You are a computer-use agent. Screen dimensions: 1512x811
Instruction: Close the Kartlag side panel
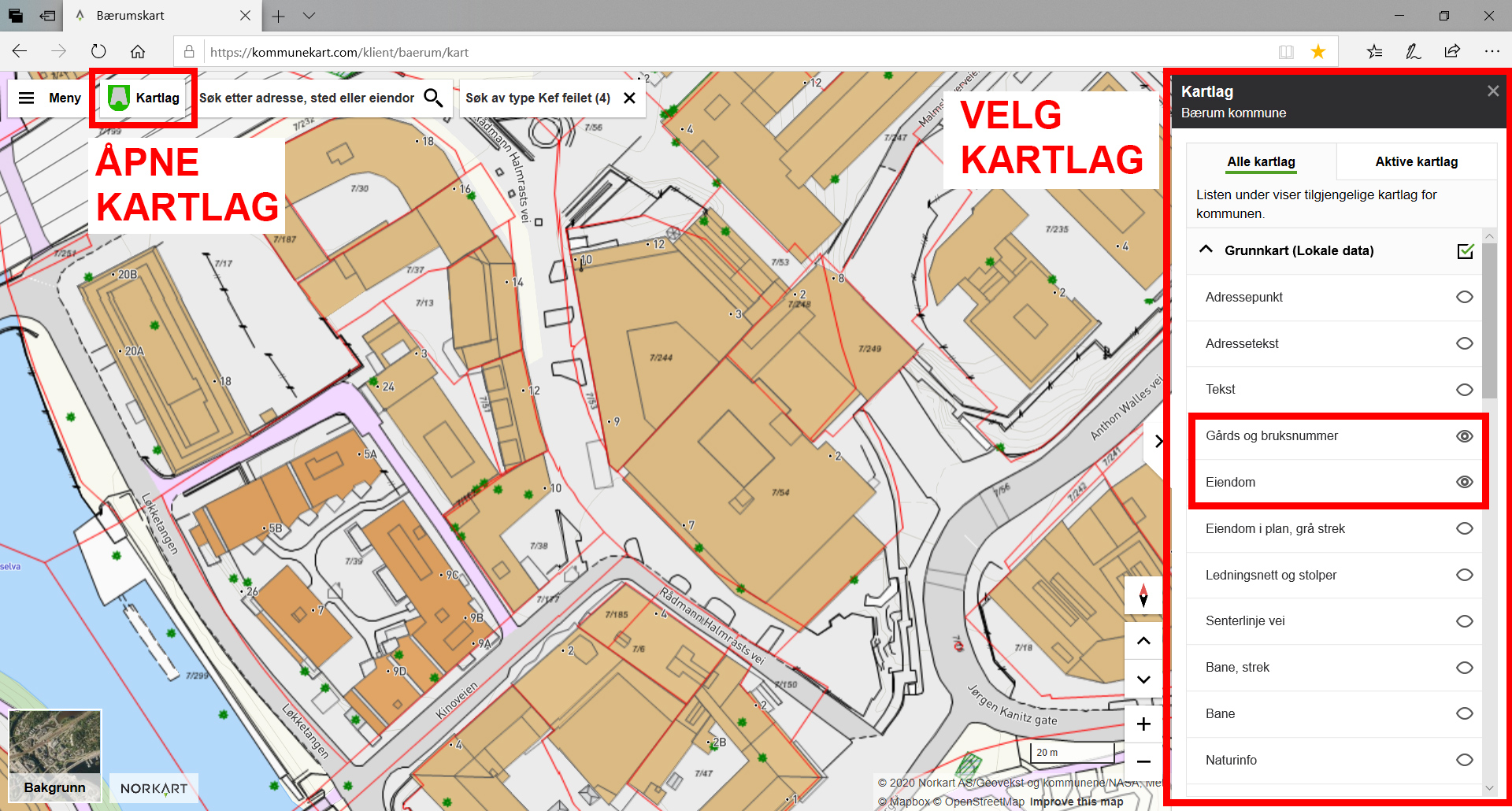1492,91
